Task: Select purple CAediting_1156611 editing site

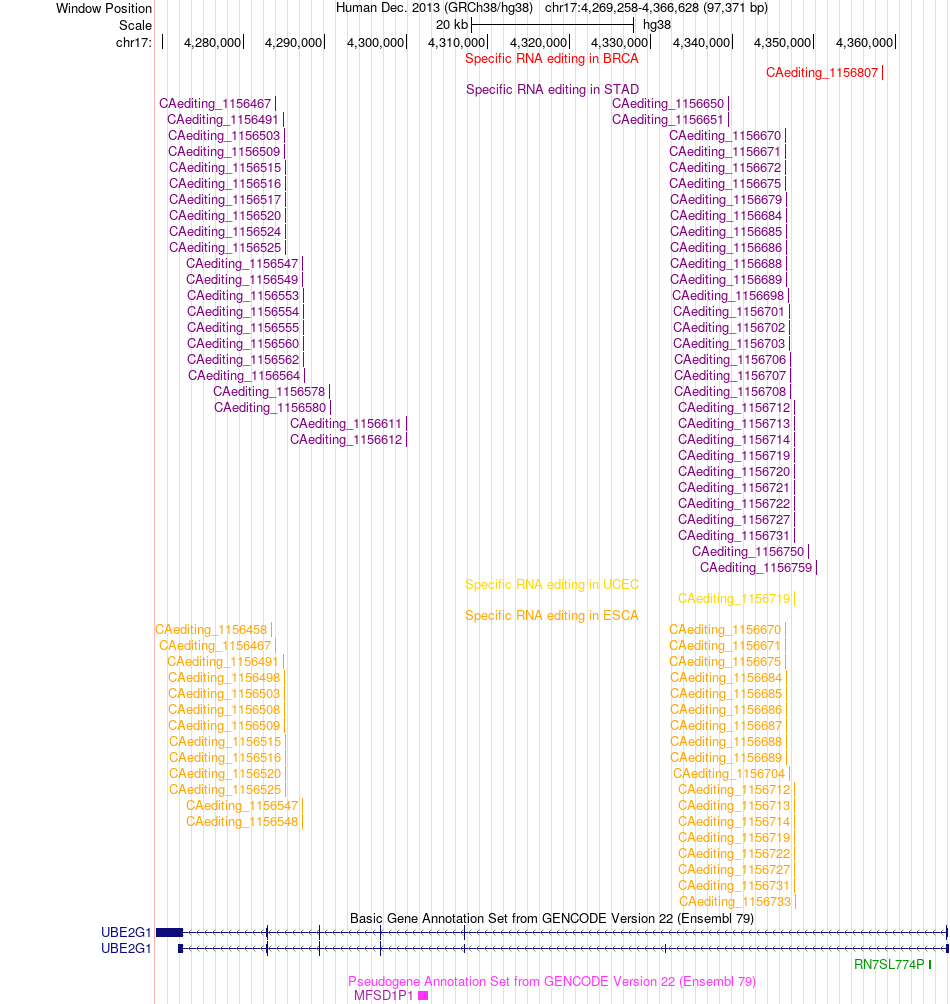Action: tap(346, 424)
